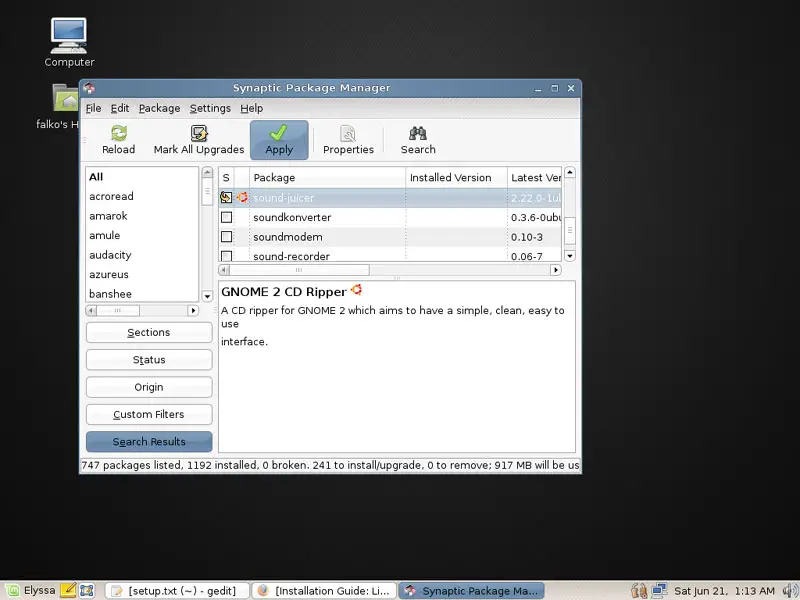The width and height of the screenshot is (800, 600).
Task: Sort by the Latest Version column header
Action: click(534, 178)
